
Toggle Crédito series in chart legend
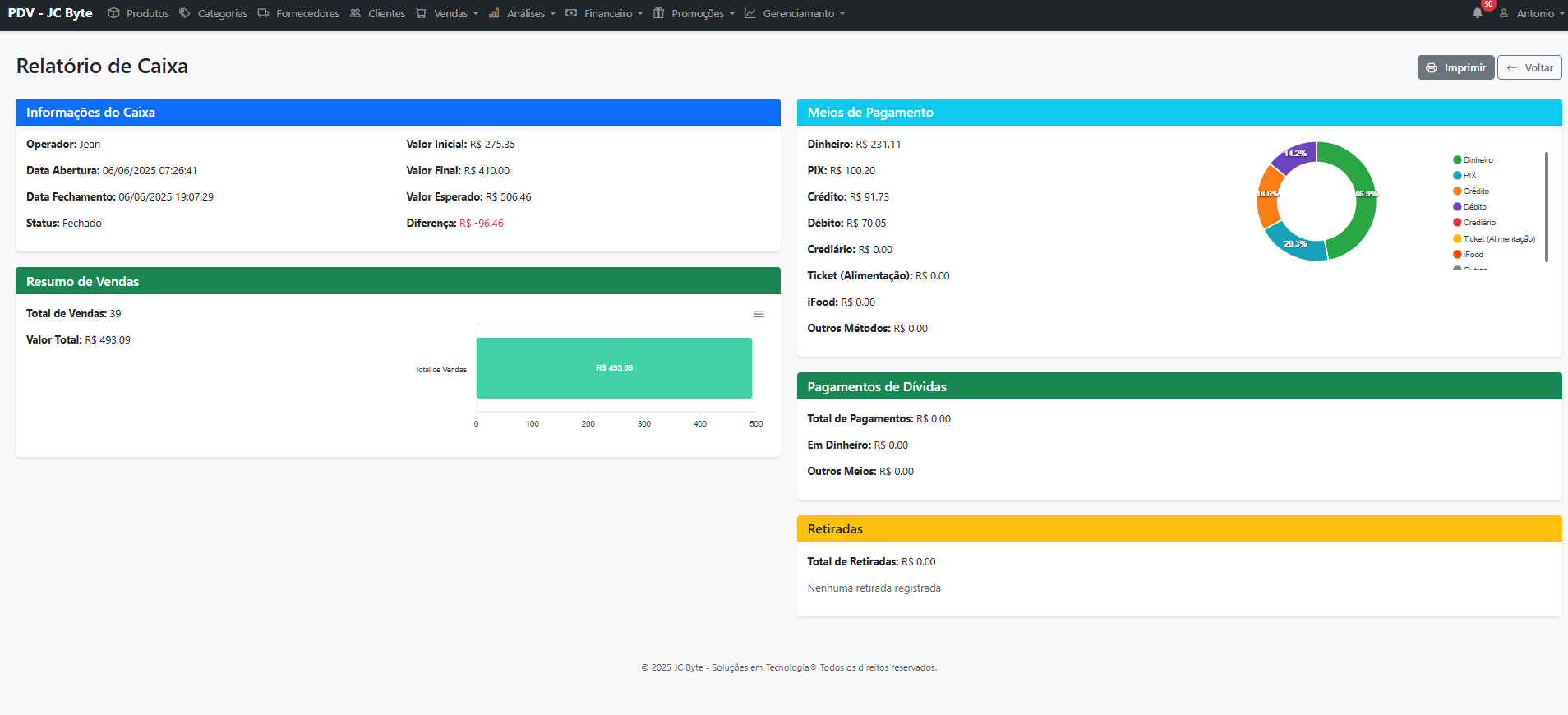[x=1475, y=191]
